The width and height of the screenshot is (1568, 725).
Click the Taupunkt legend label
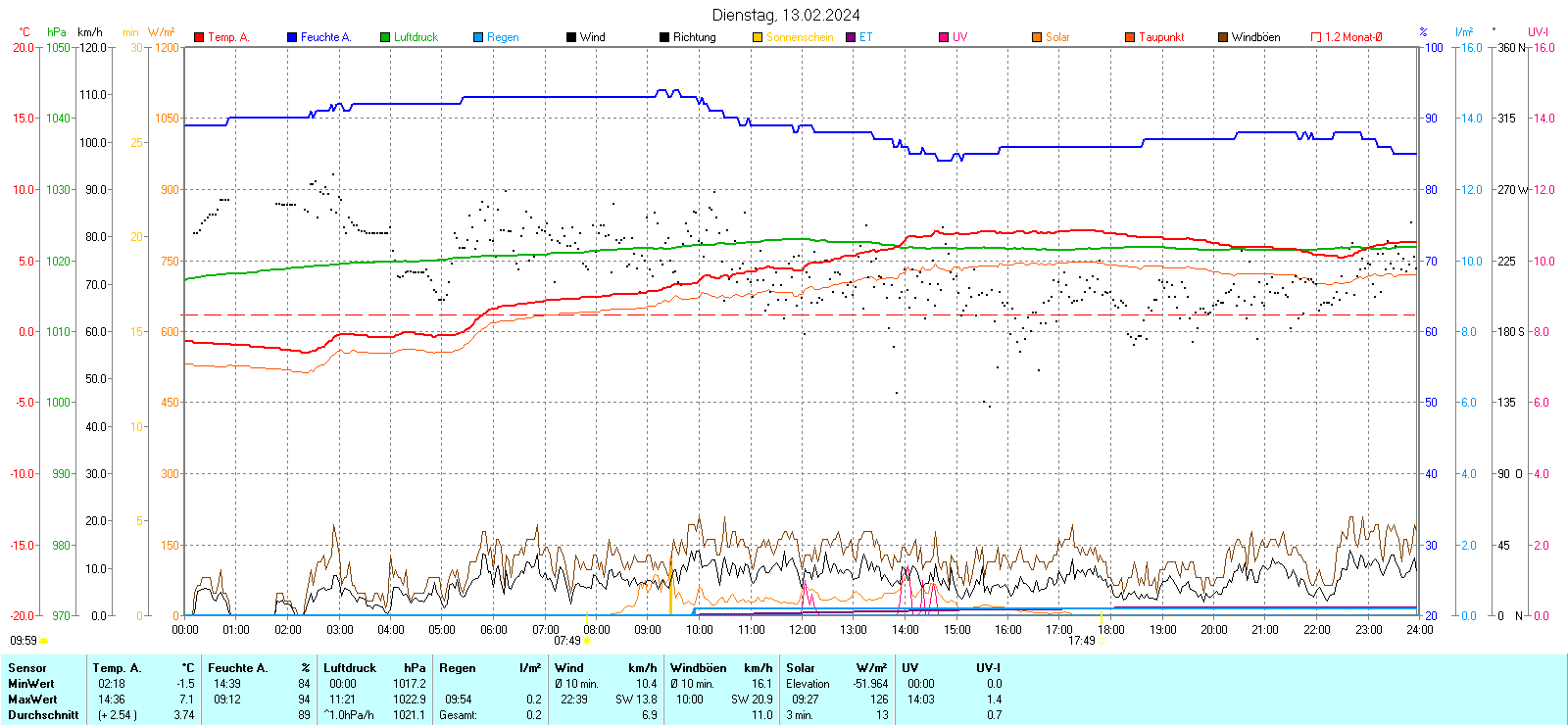[x=1161, y=37]
